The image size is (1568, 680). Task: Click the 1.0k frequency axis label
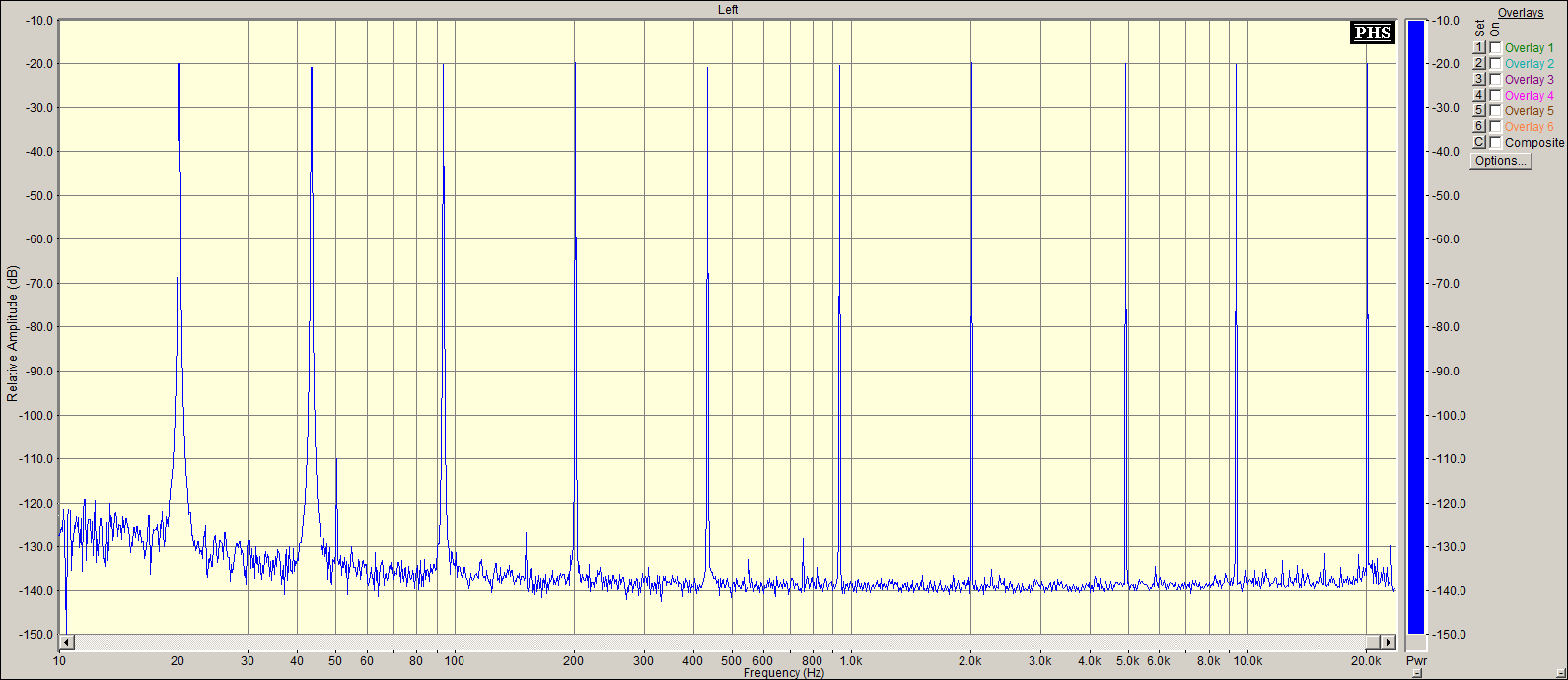(851, 661)
